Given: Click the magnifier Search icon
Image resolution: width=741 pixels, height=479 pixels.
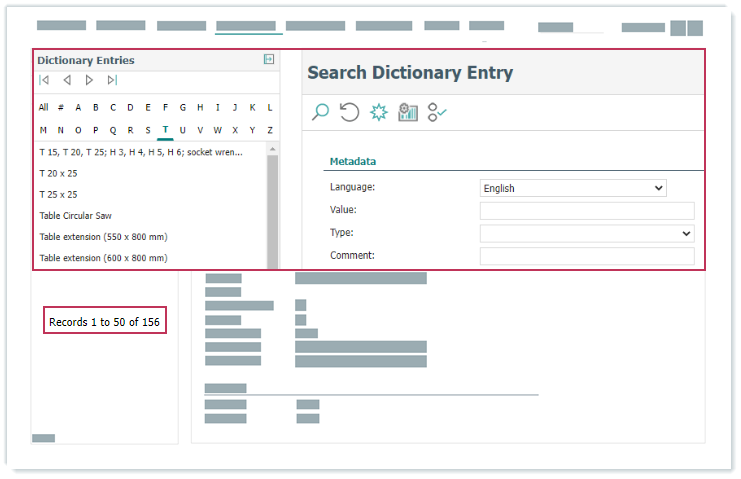Looking at the screenshot, I should [320, 112].
